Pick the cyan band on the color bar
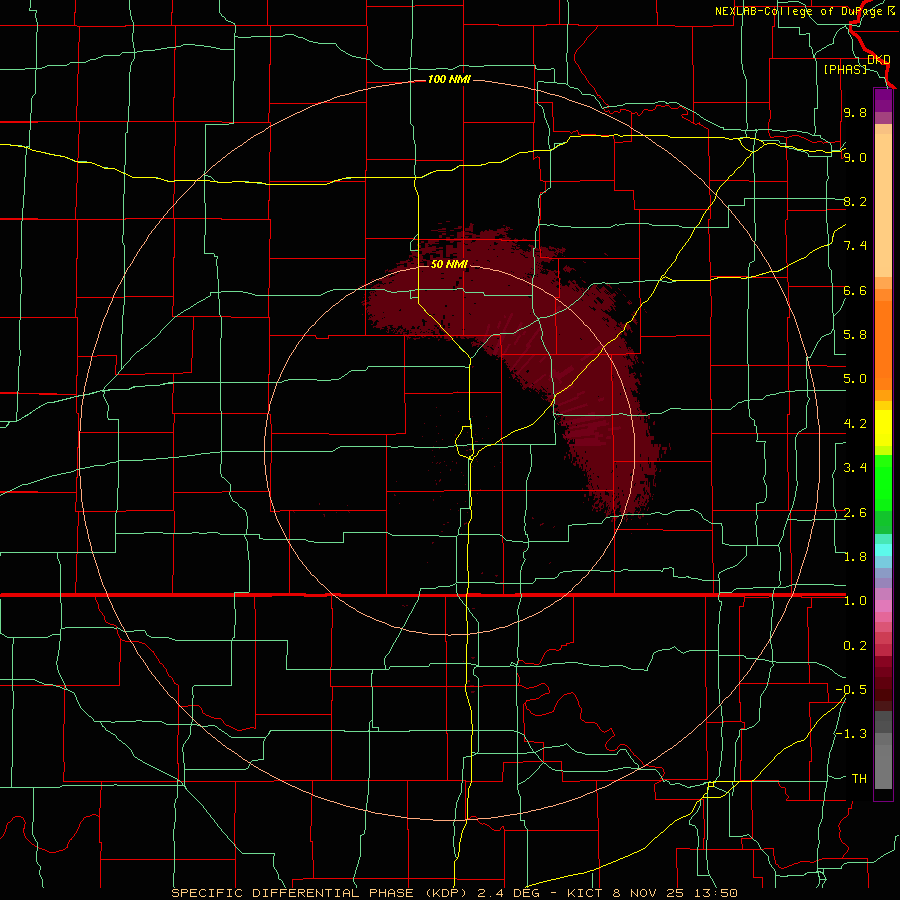 tap(883, 549)
